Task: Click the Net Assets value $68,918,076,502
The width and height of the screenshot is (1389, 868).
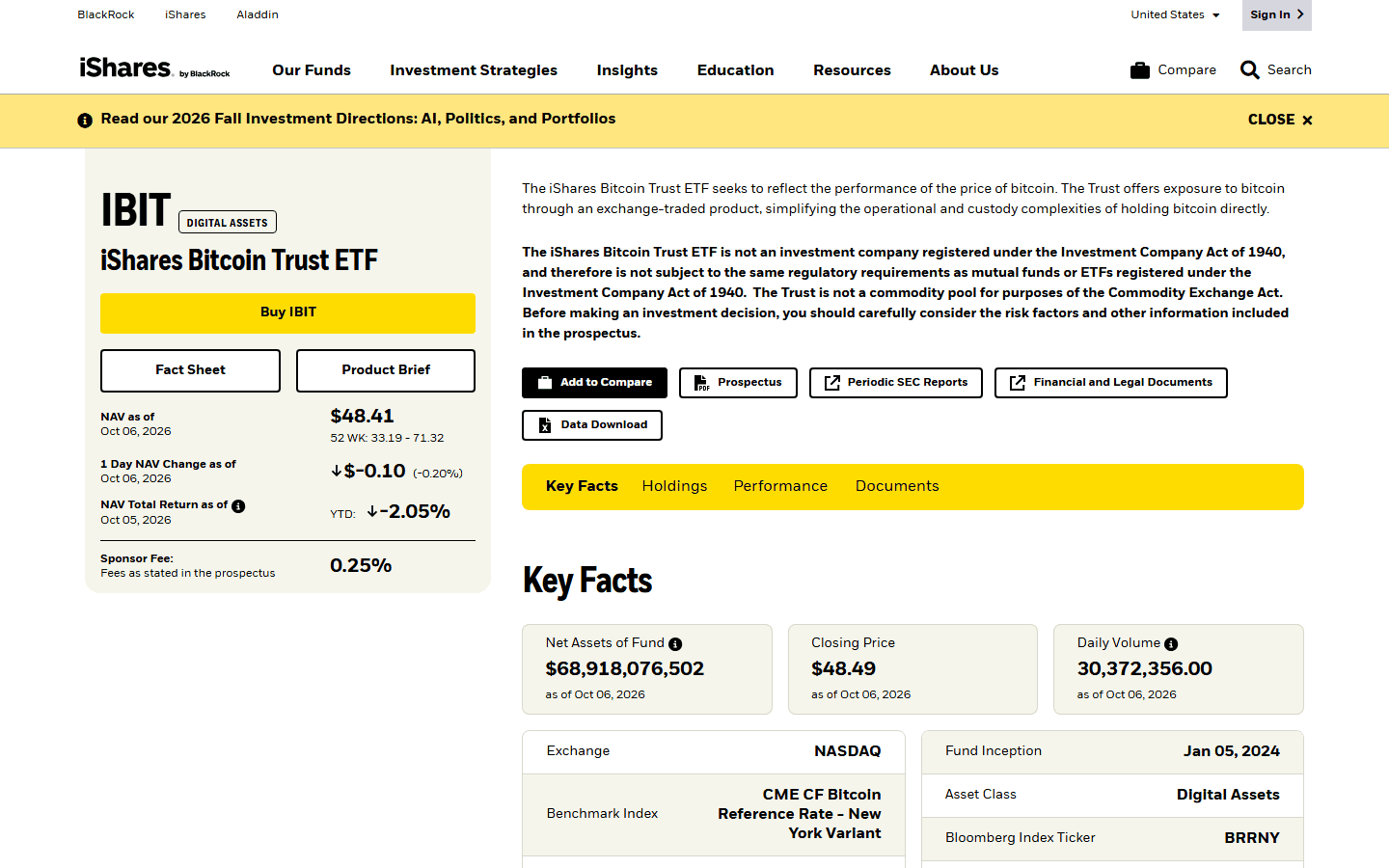Action: 625,668
